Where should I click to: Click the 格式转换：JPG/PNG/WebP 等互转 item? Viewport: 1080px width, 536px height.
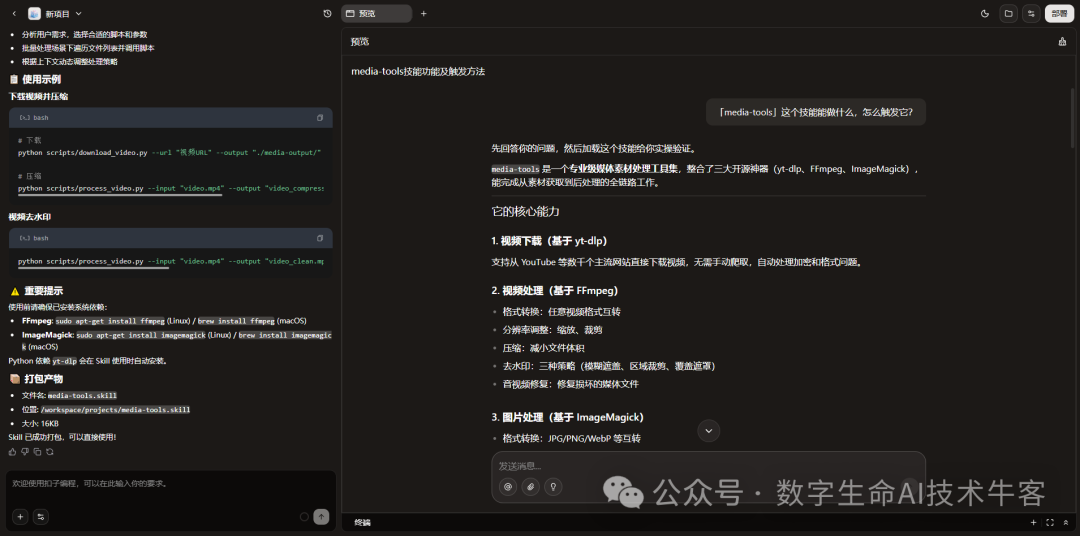[572, 438]
